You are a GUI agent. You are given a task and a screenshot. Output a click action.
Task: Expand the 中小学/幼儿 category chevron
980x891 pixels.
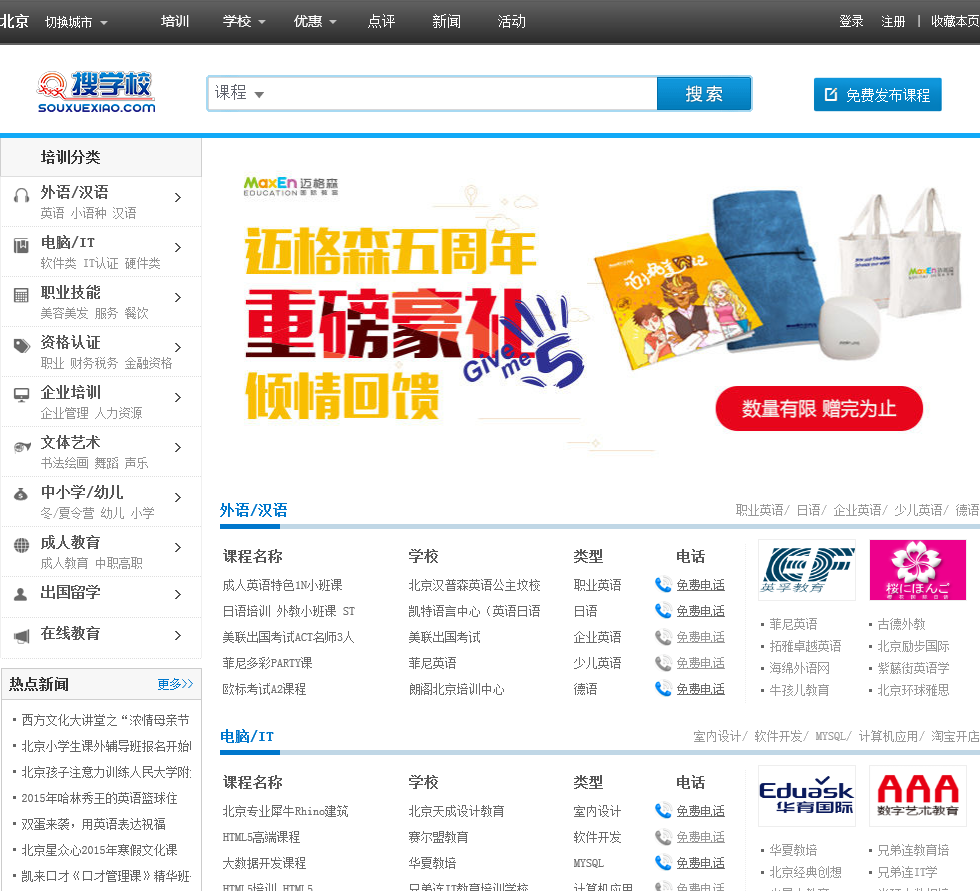178,497
